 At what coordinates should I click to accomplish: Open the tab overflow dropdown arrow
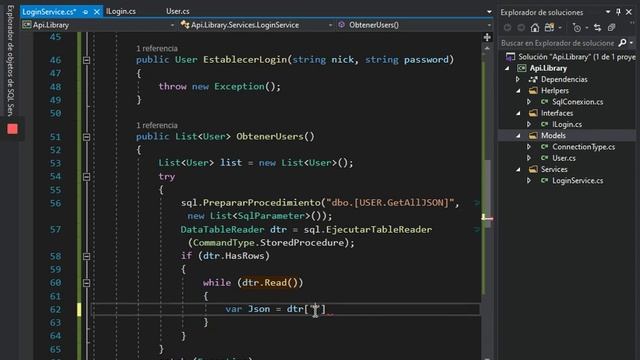coord(489,12)
